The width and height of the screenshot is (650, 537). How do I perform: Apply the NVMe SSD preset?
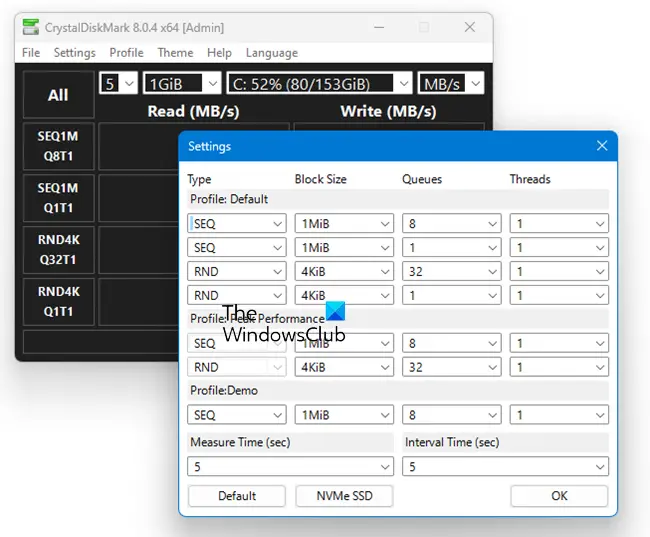coord(344,496)
